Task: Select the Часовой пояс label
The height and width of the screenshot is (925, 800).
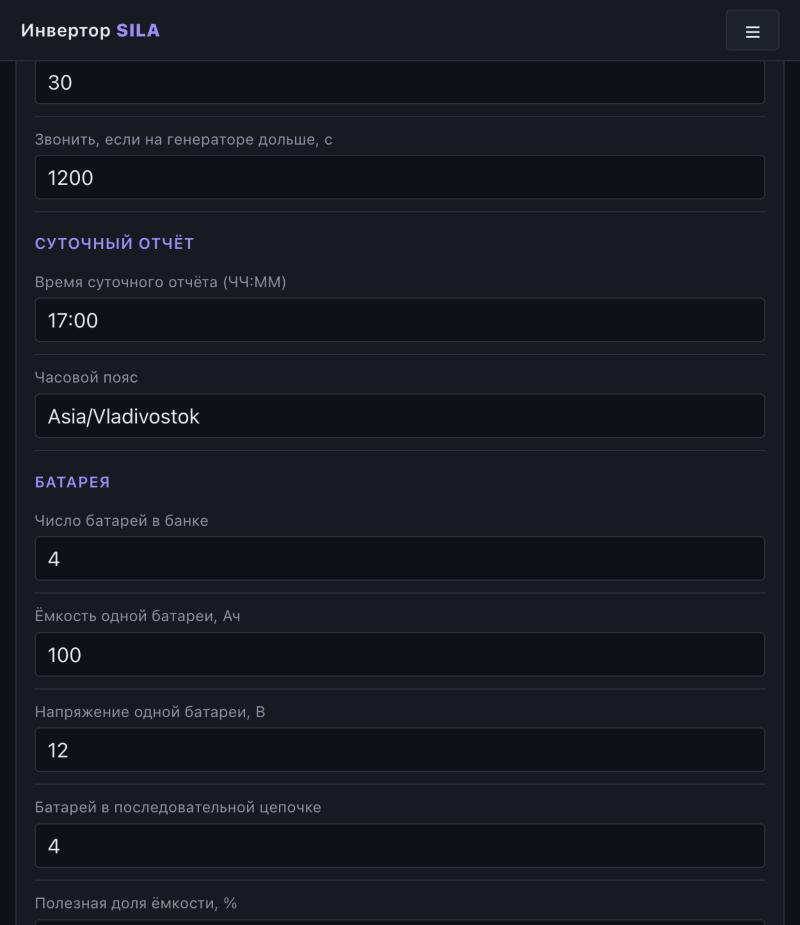Action: coord(86,377)
